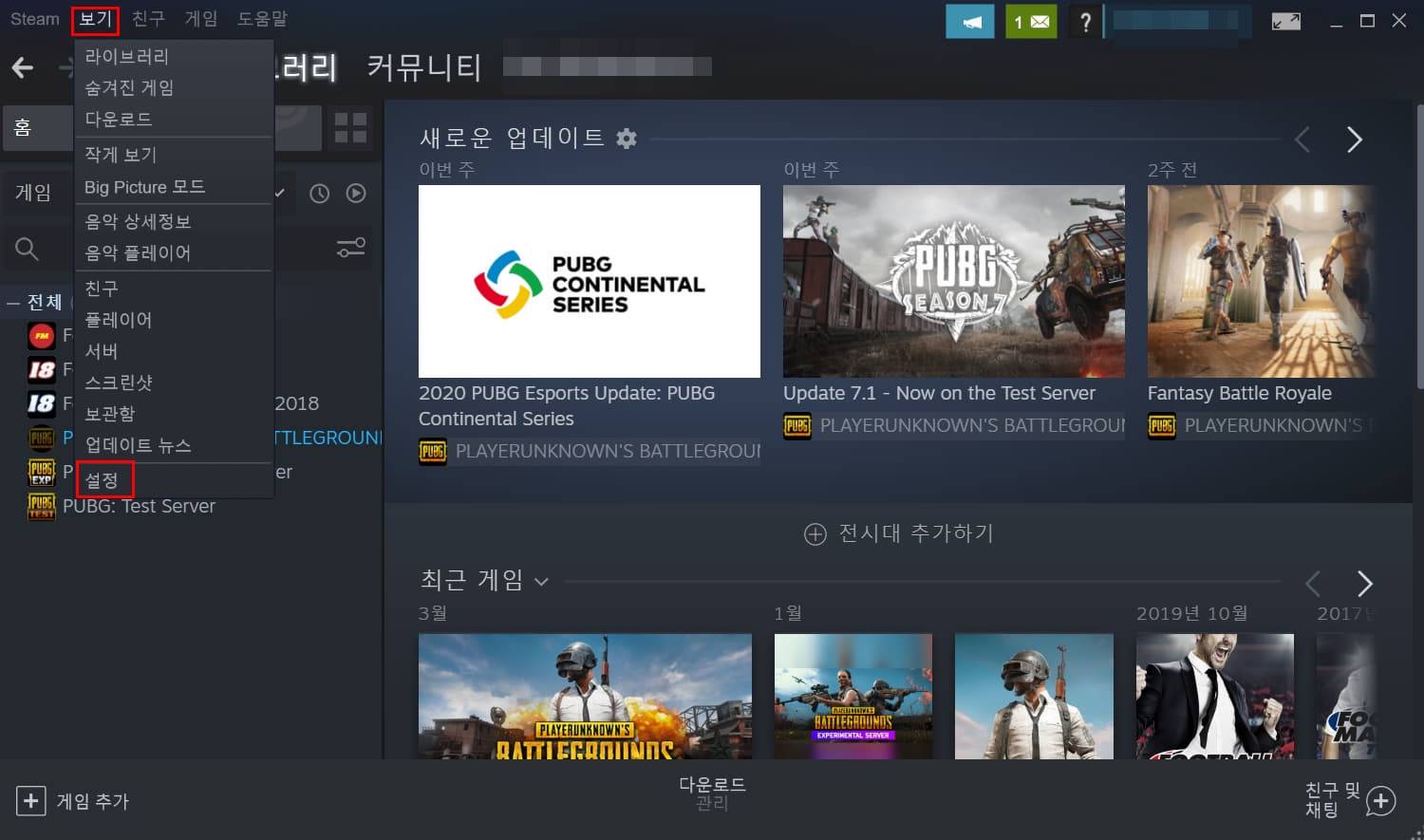Screen dimensions: 1424x840
Task: Click 2020 PUBG Esports Update headline
Action: (x=567, y=405)
